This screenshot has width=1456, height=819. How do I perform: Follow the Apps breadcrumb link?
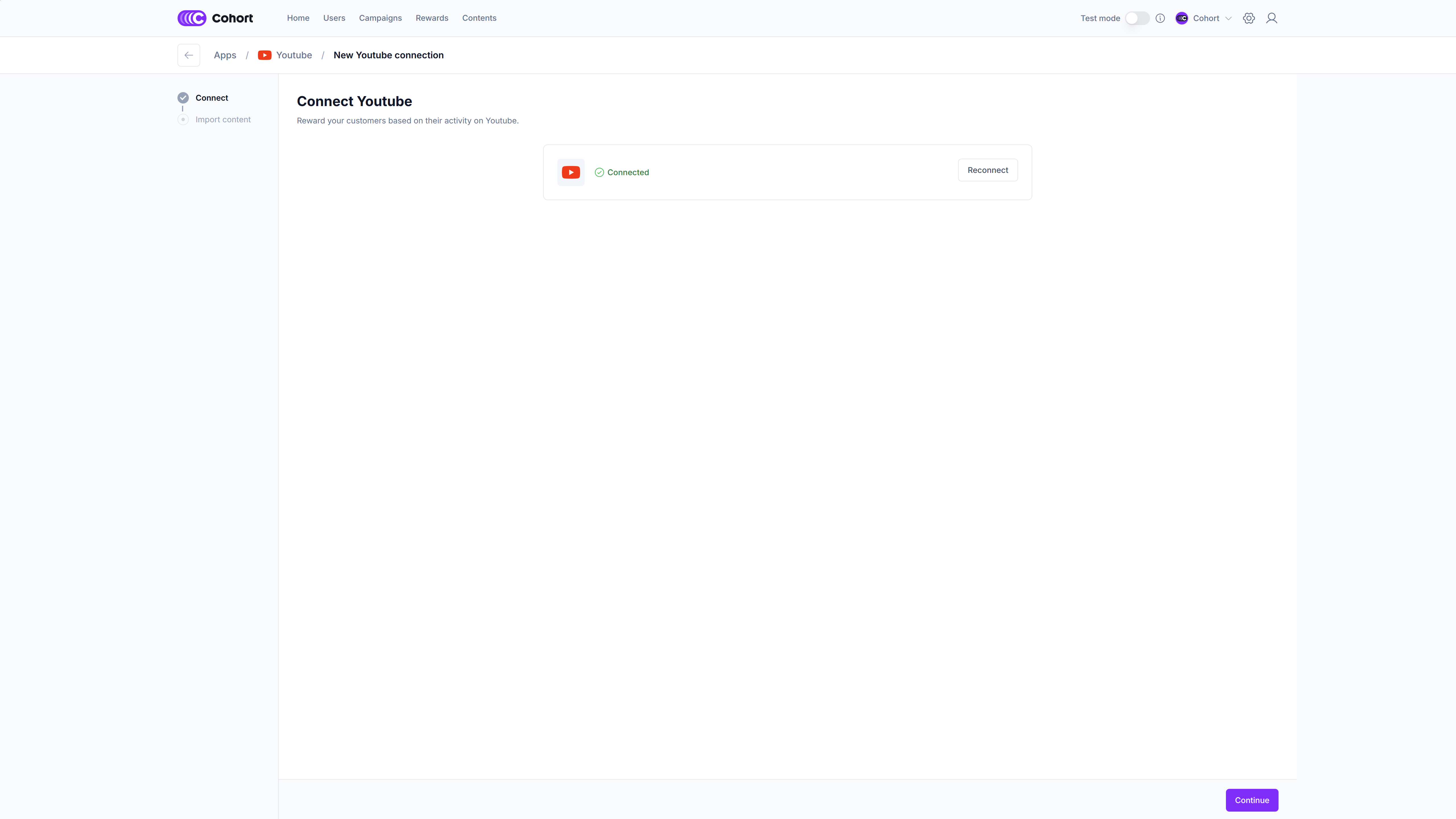[x=225, y=55]
